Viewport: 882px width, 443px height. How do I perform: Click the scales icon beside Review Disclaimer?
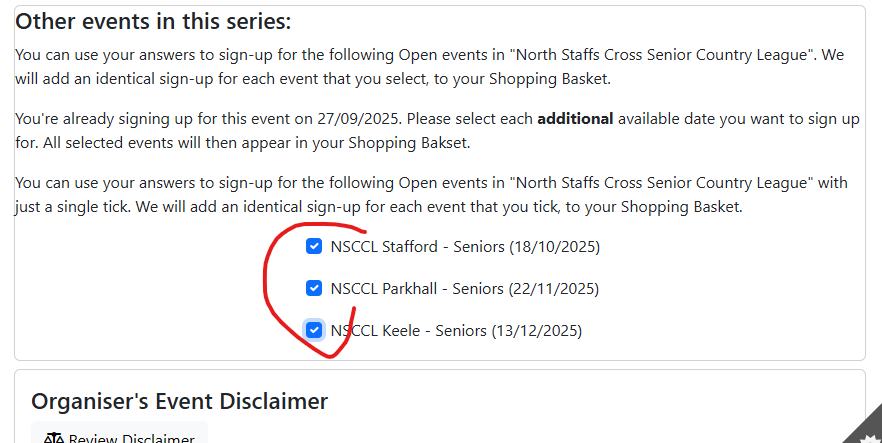[54, 439]
